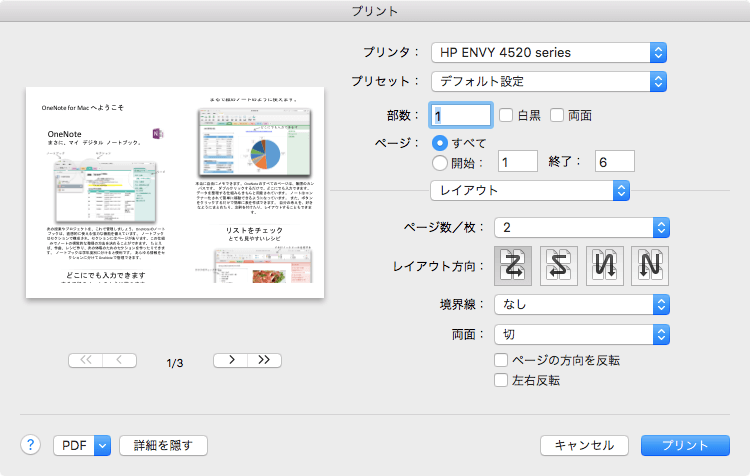Go to the next preview page
The width and height of the screenshot is (750, 476).
231,360
